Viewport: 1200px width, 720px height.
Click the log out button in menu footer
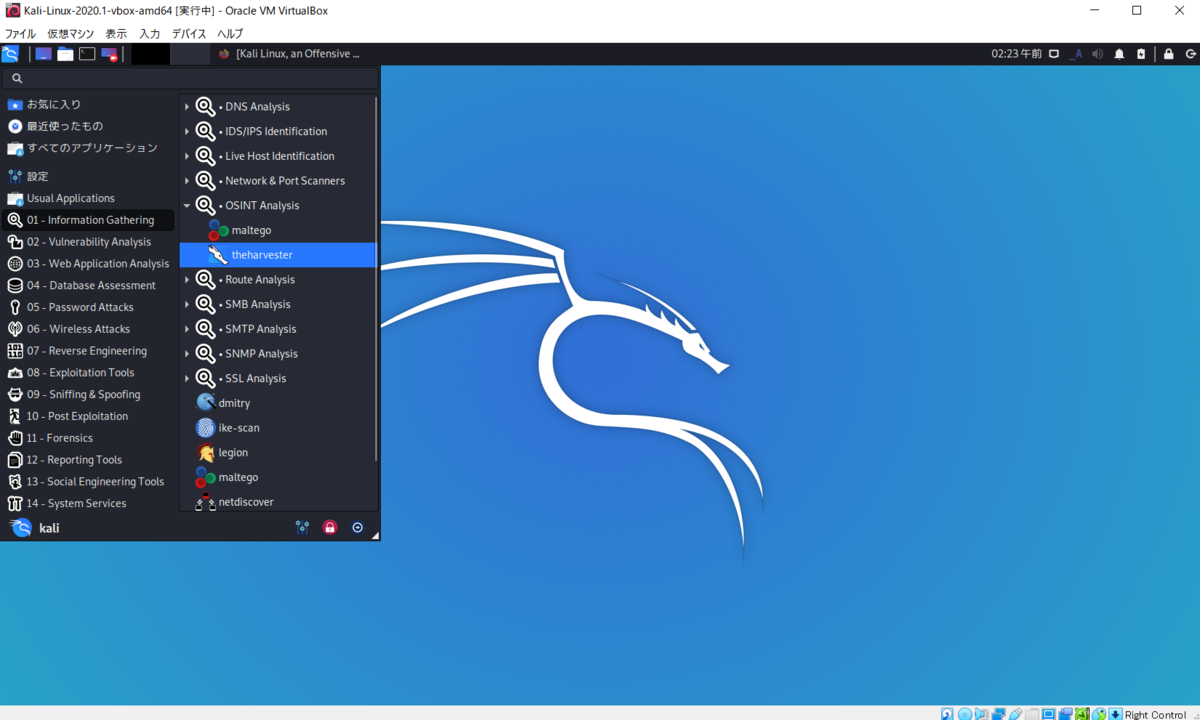(357, 527)
